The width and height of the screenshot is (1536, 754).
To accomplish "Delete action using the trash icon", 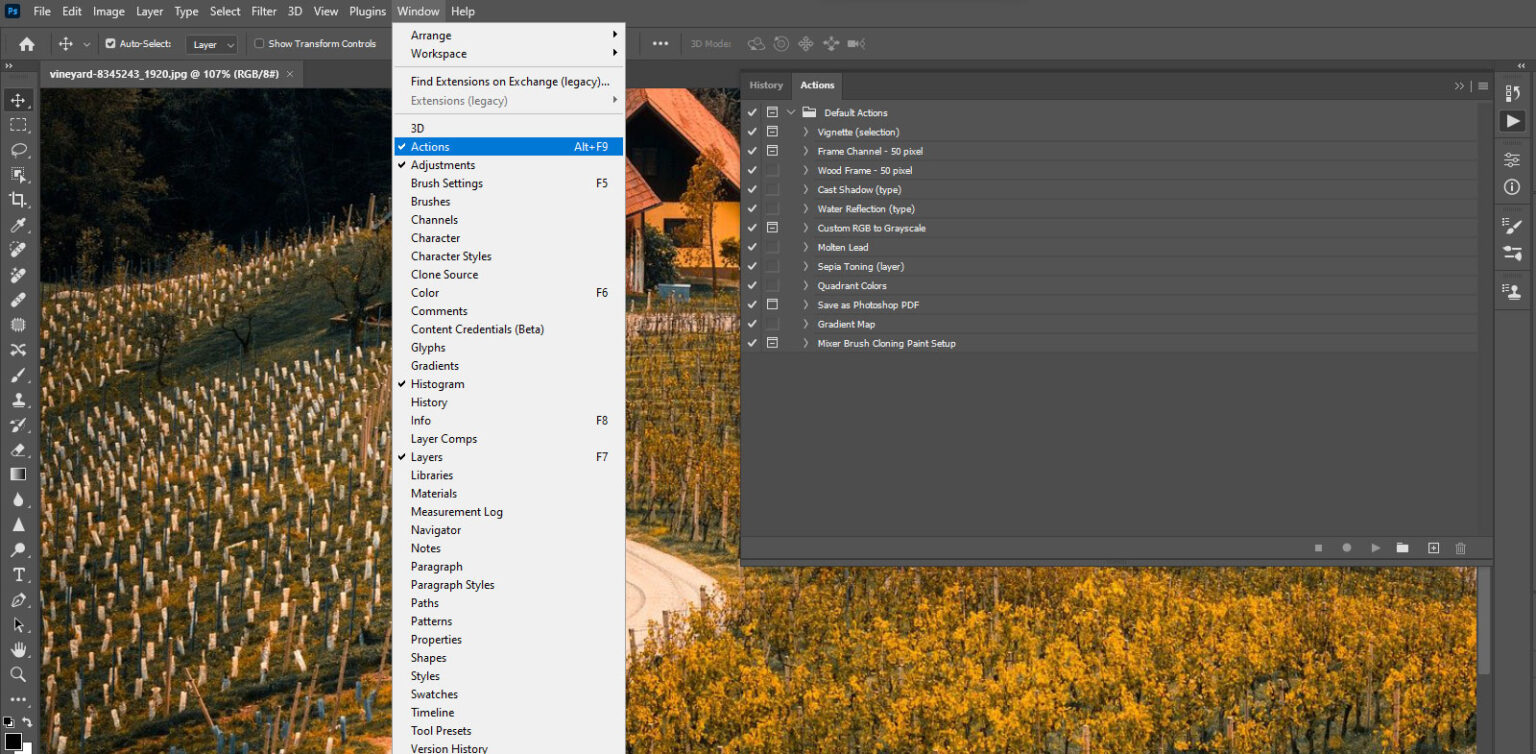I will pyautogui.click(x=1460, y=548).
